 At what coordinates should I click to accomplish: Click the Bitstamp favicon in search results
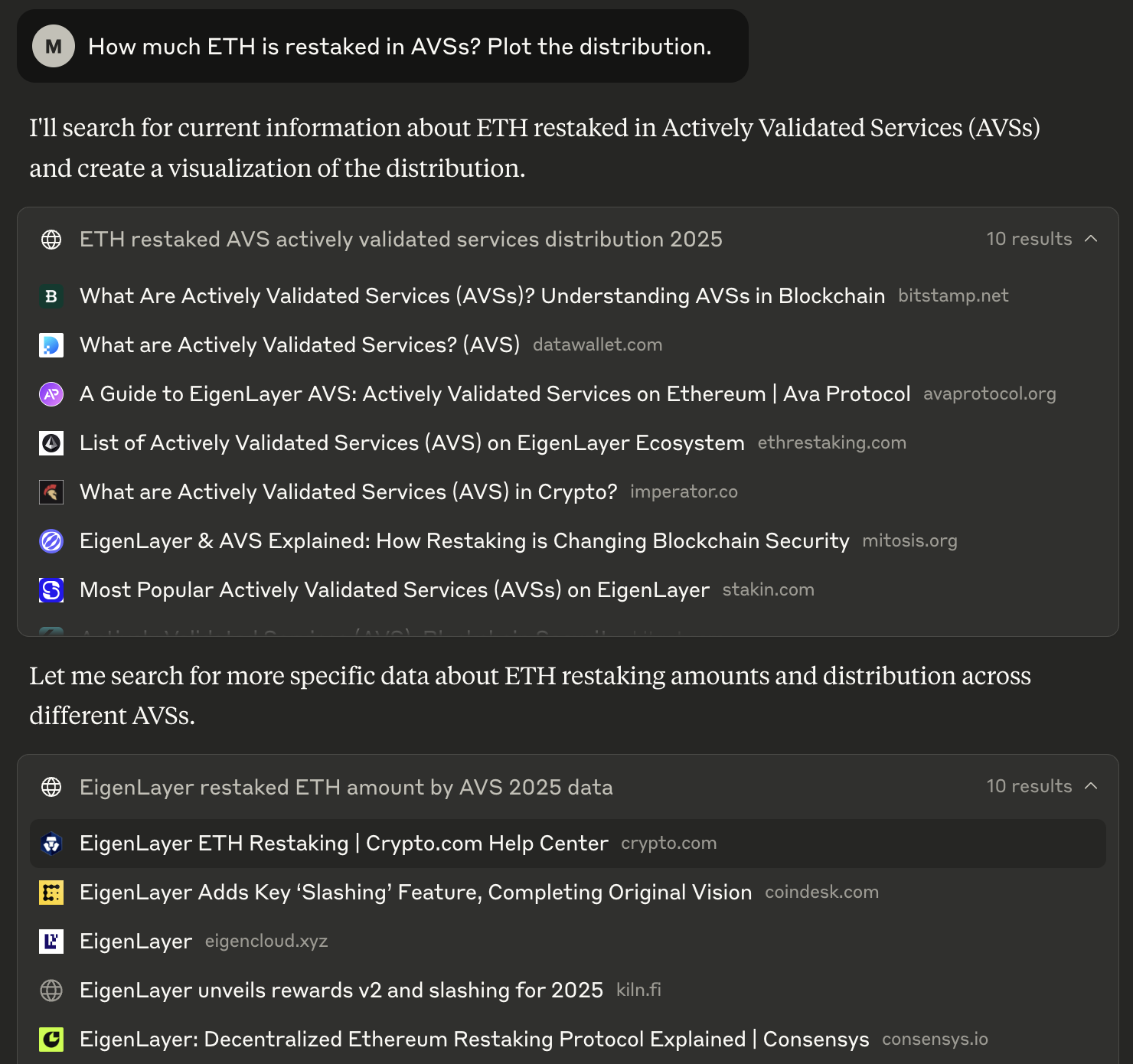point(51,296)
